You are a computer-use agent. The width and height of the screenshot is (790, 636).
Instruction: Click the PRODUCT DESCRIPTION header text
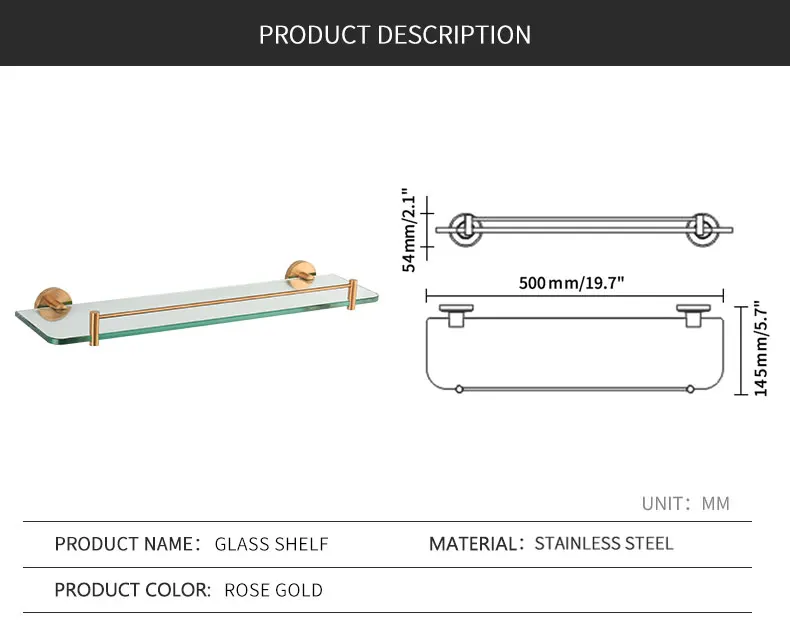[x=394, y=35]
